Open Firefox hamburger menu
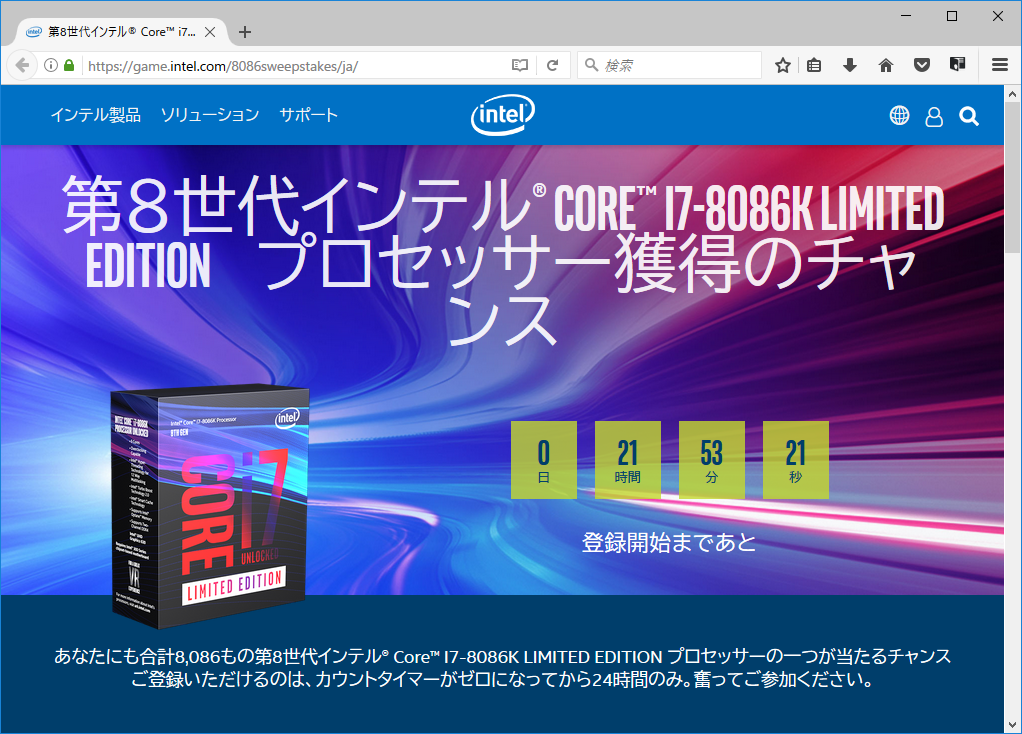Image resolution: width=1022 pixels, height=734 pixels. pos(1000,65)
